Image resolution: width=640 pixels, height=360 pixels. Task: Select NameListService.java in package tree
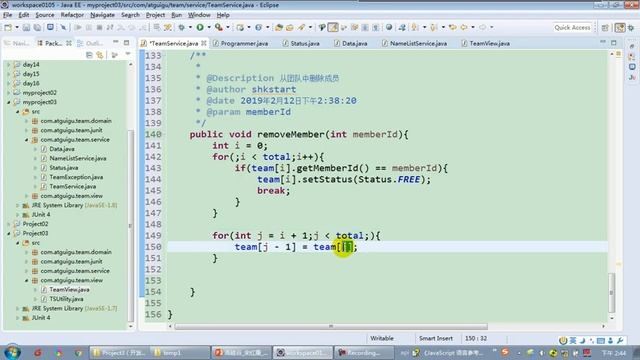[78, 158]
